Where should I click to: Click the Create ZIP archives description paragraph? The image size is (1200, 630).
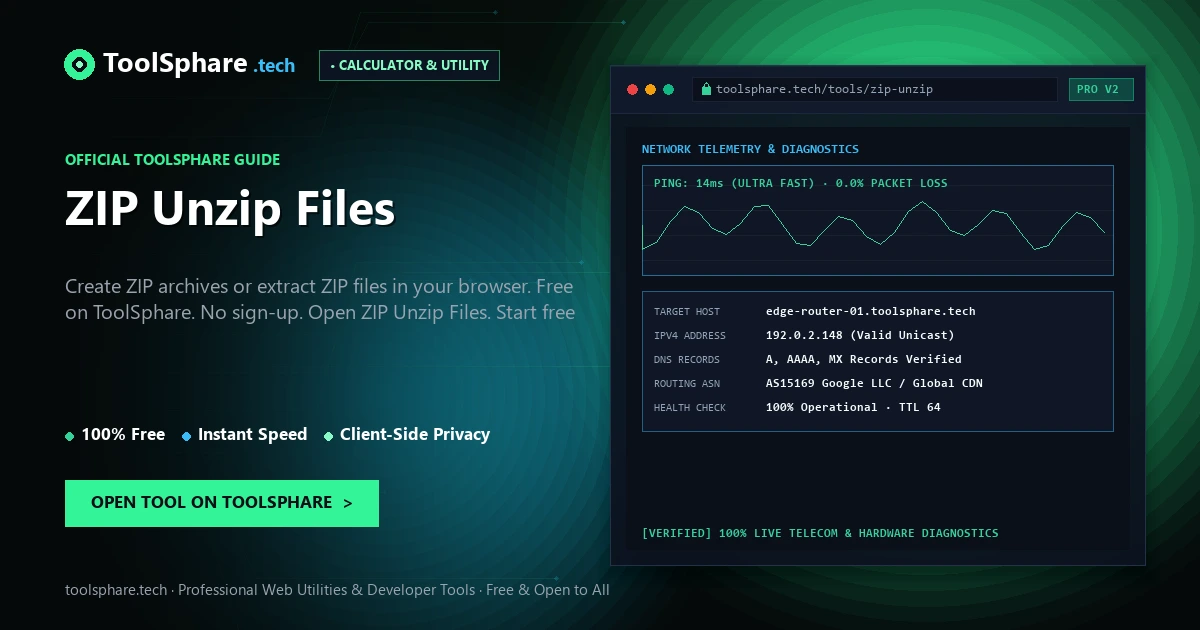point(320,299)
